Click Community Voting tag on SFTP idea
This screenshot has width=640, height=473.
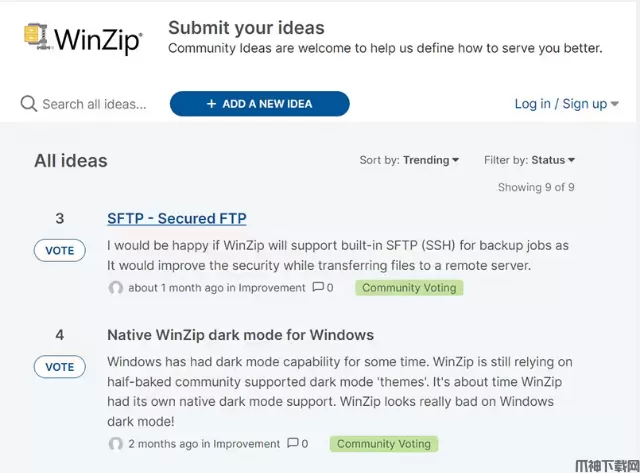pos(409,288)
